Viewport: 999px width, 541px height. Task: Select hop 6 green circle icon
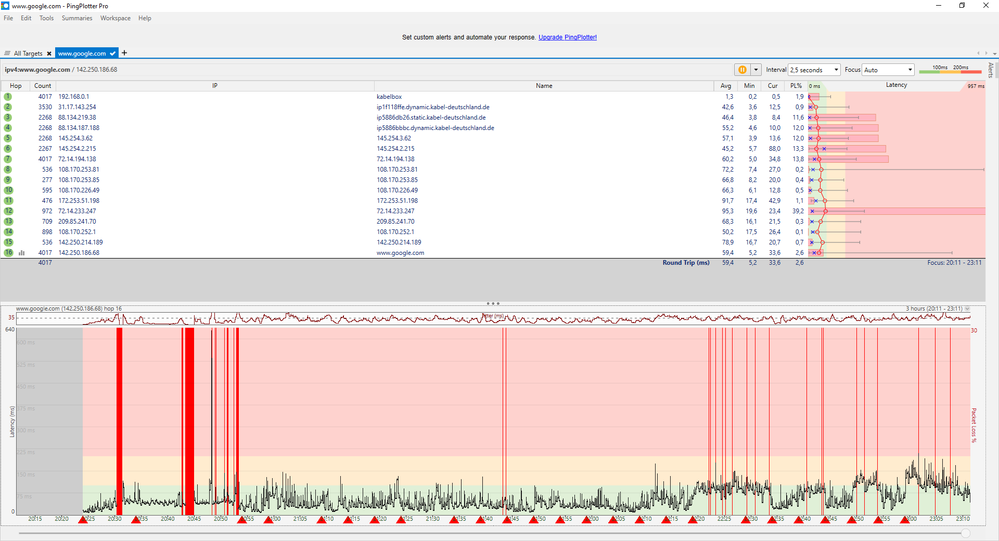(8, 148)
